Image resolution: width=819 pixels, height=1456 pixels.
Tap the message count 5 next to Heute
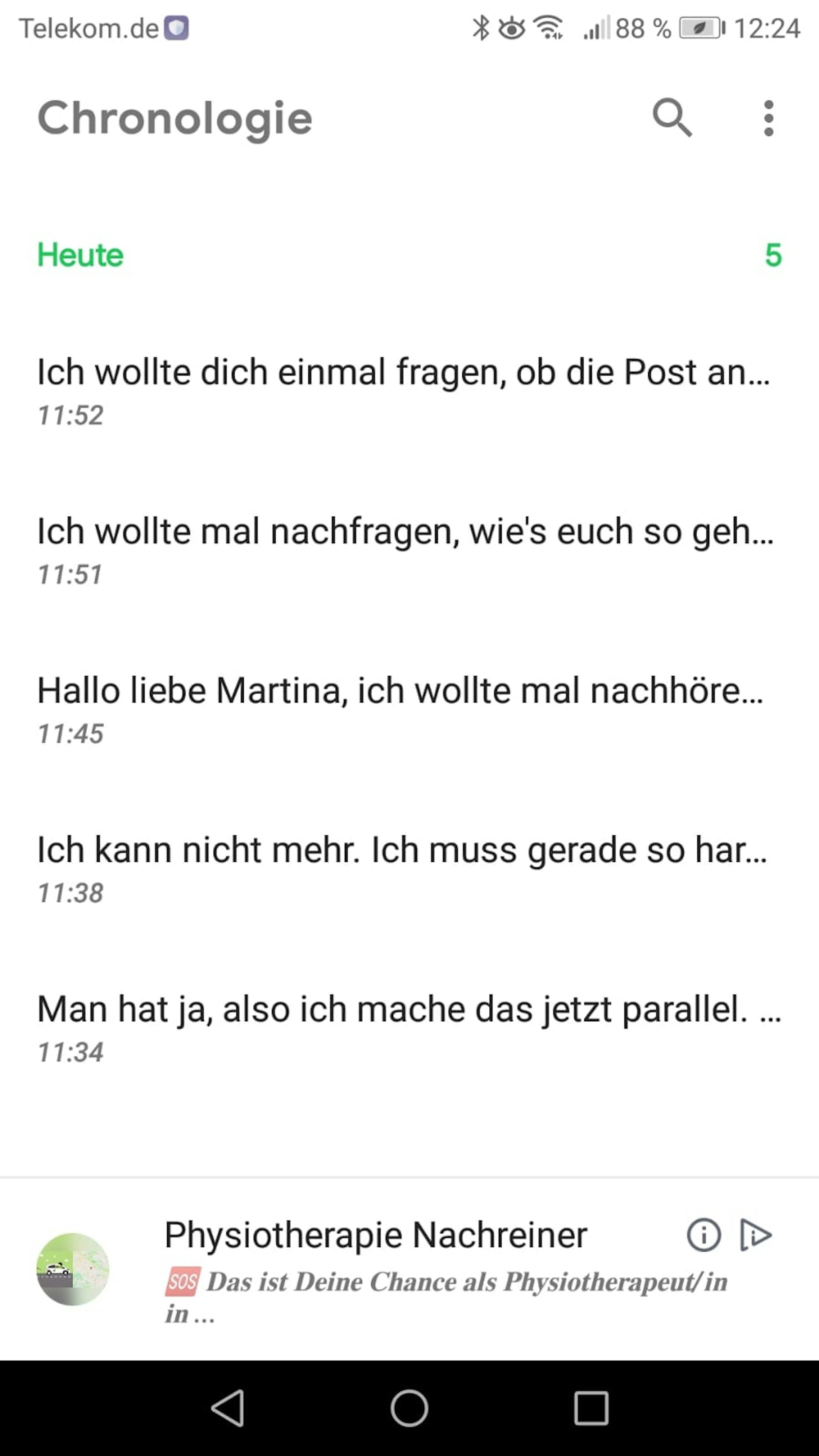[774, 254]
